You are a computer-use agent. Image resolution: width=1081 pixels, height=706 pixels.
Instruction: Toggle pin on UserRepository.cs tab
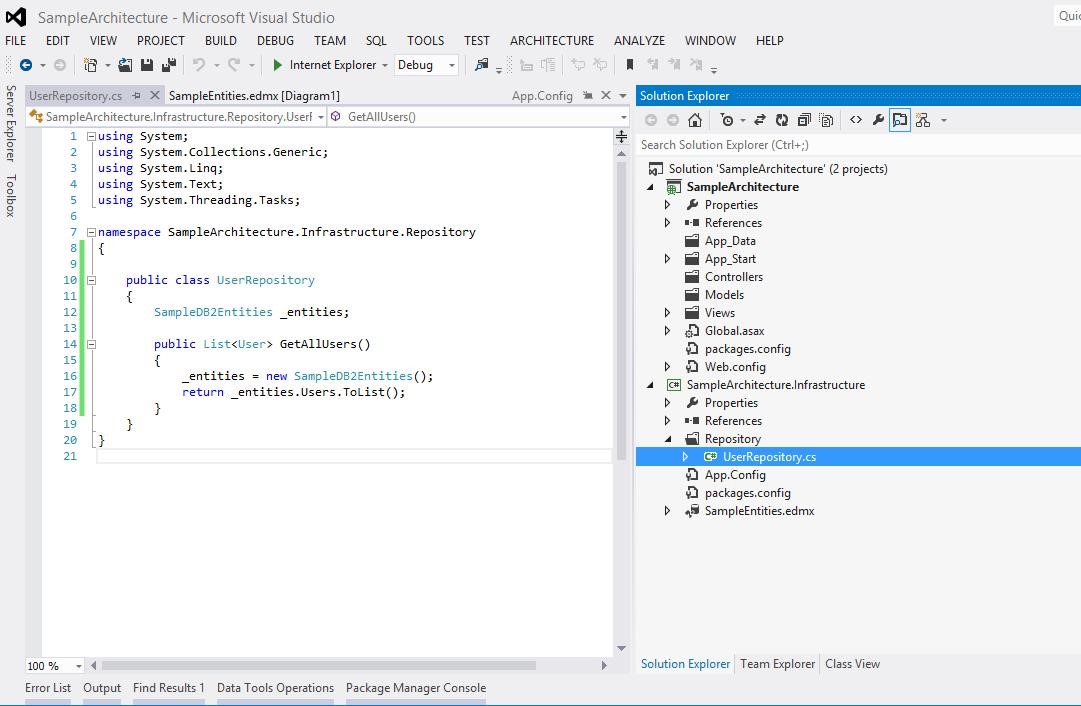click(137, 95)
